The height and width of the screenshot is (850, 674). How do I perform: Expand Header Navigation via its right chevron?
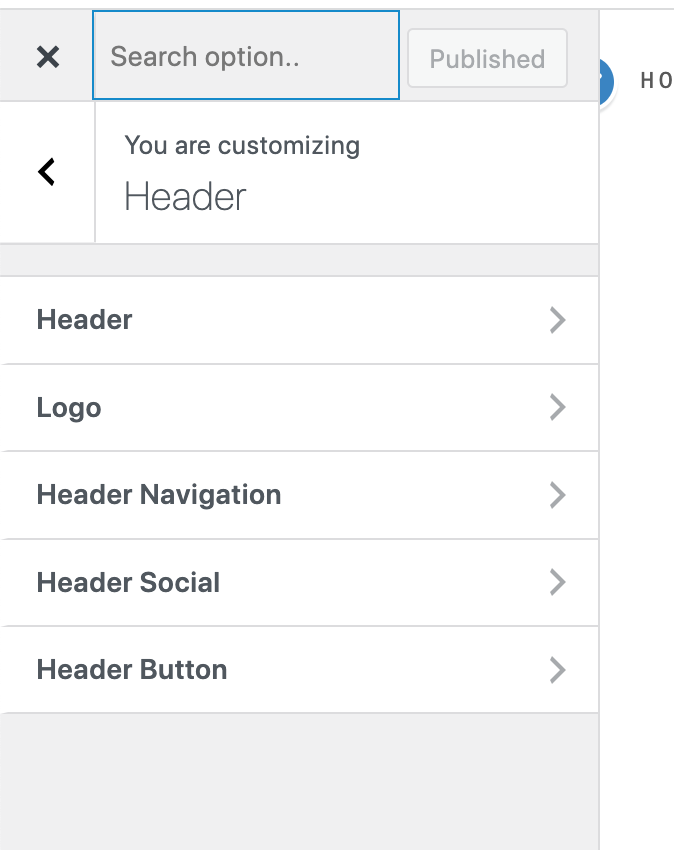(557, 495)
